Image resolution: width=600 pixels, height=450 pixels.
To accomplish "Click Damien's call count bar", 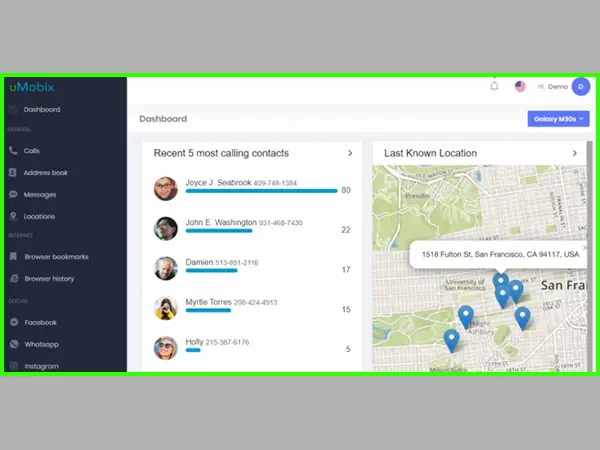I will click(x=211, y=270).
